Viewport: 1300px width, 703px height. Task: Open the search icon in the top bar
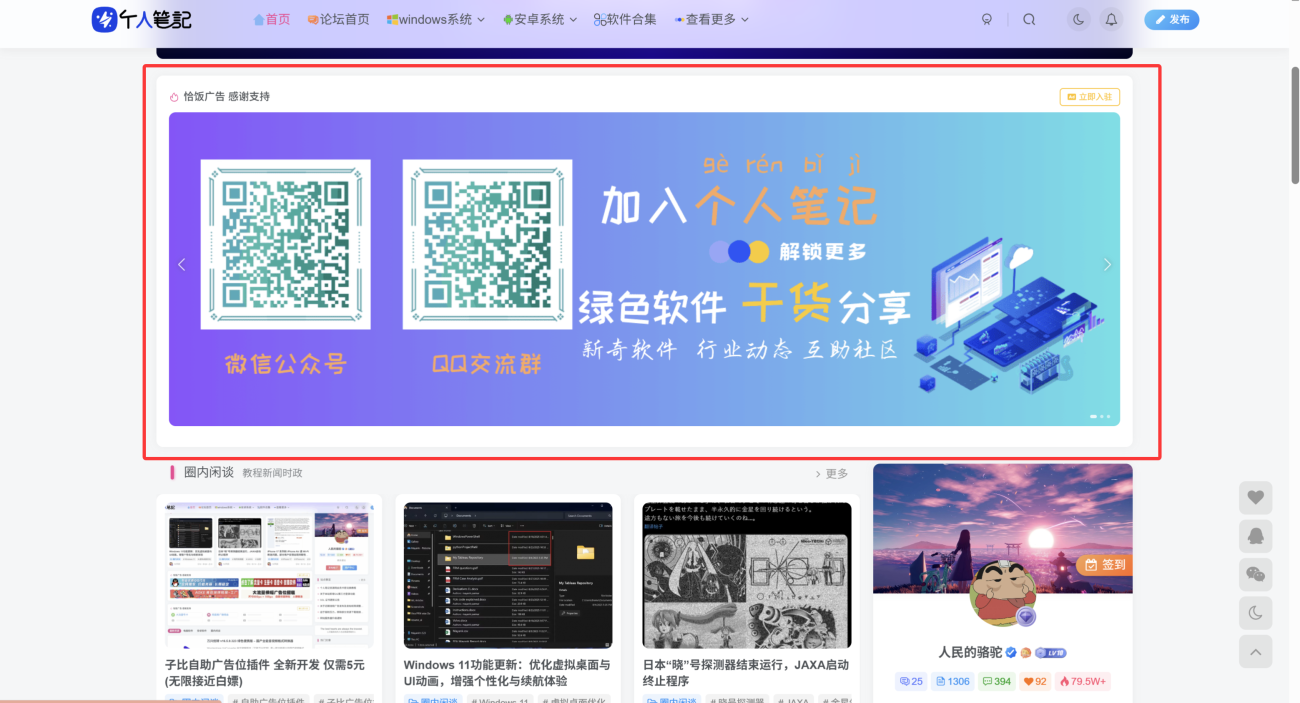click(1029, 19)
